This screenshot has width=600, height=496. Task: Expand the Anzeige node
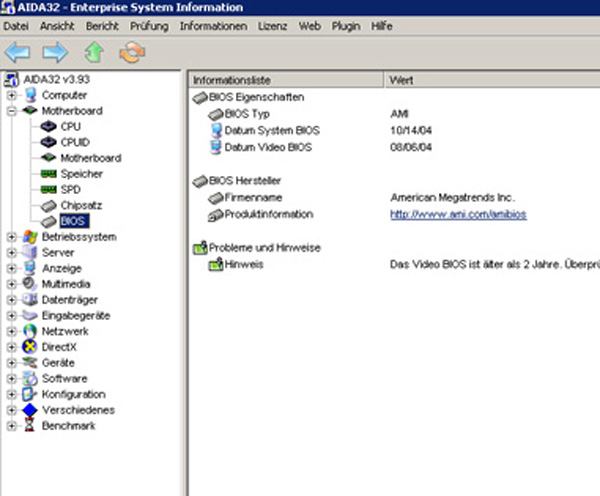click(12, 268)
